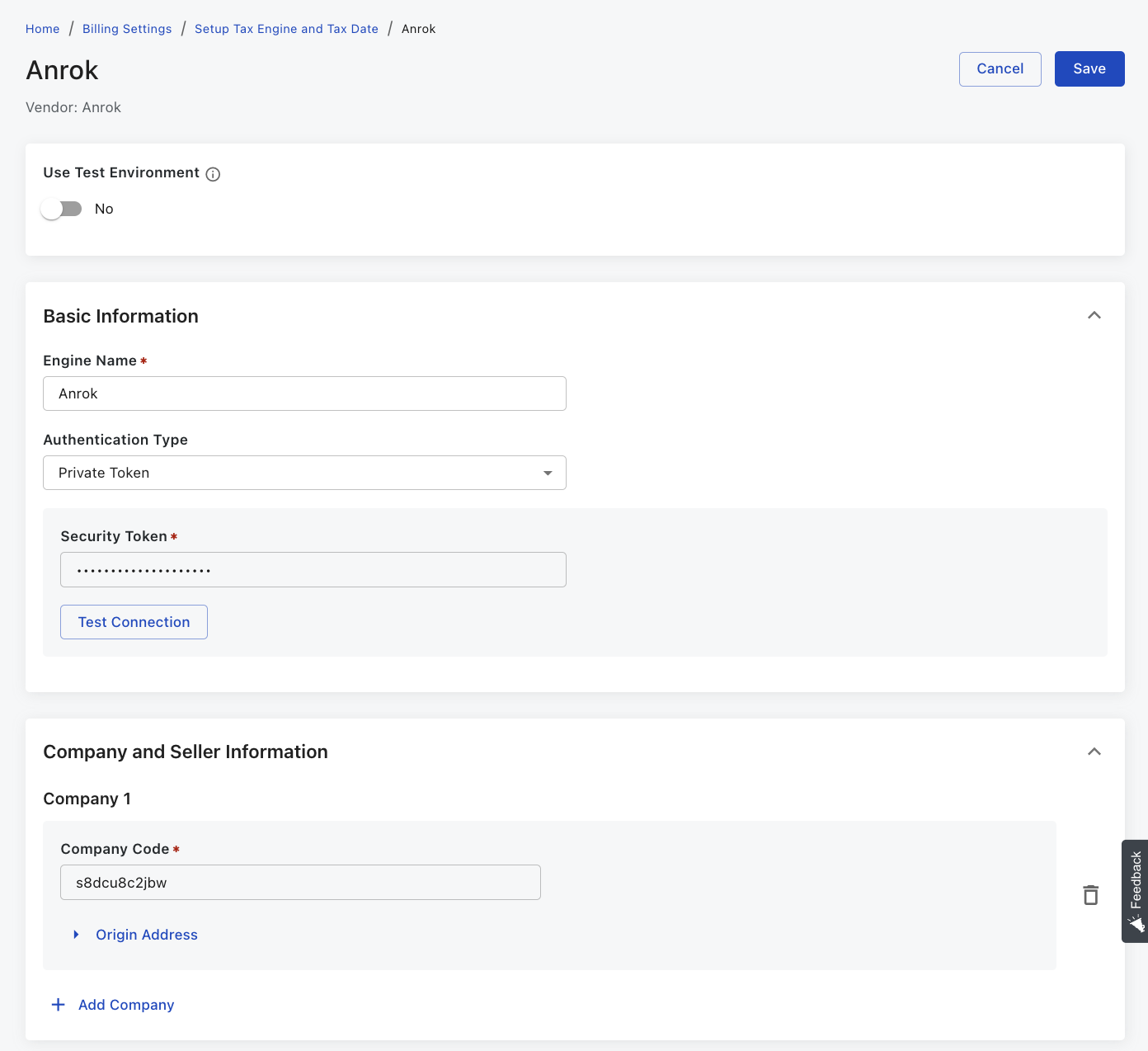Image resolution: width=1148 pixels, height=1051 pixels.
Task: Toggle the Use Test Environment switch
Action: [62, 210]
